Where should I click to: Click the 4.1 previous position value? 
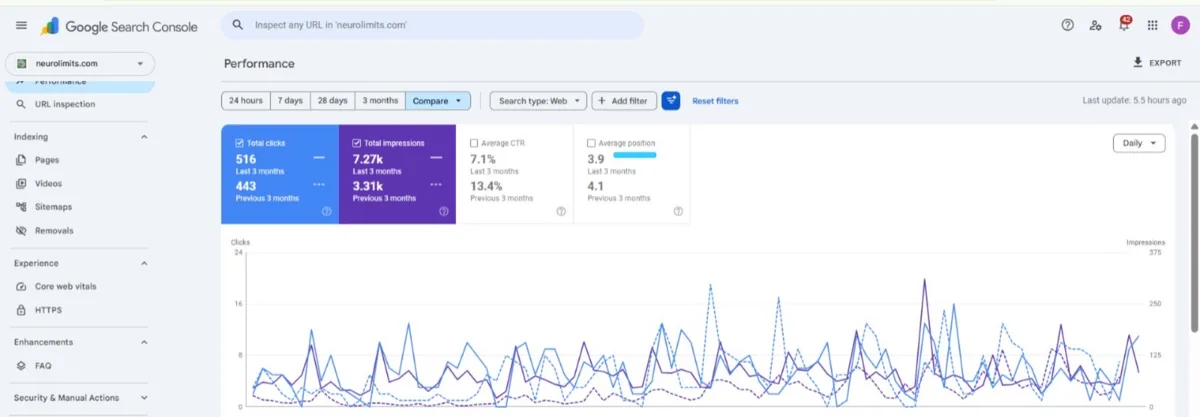596,186
